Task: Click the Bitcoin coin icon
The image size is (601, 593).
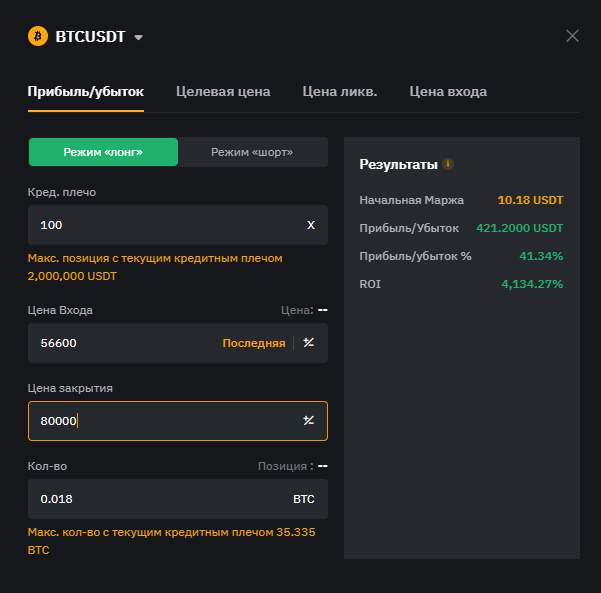Action: [38, 36]
